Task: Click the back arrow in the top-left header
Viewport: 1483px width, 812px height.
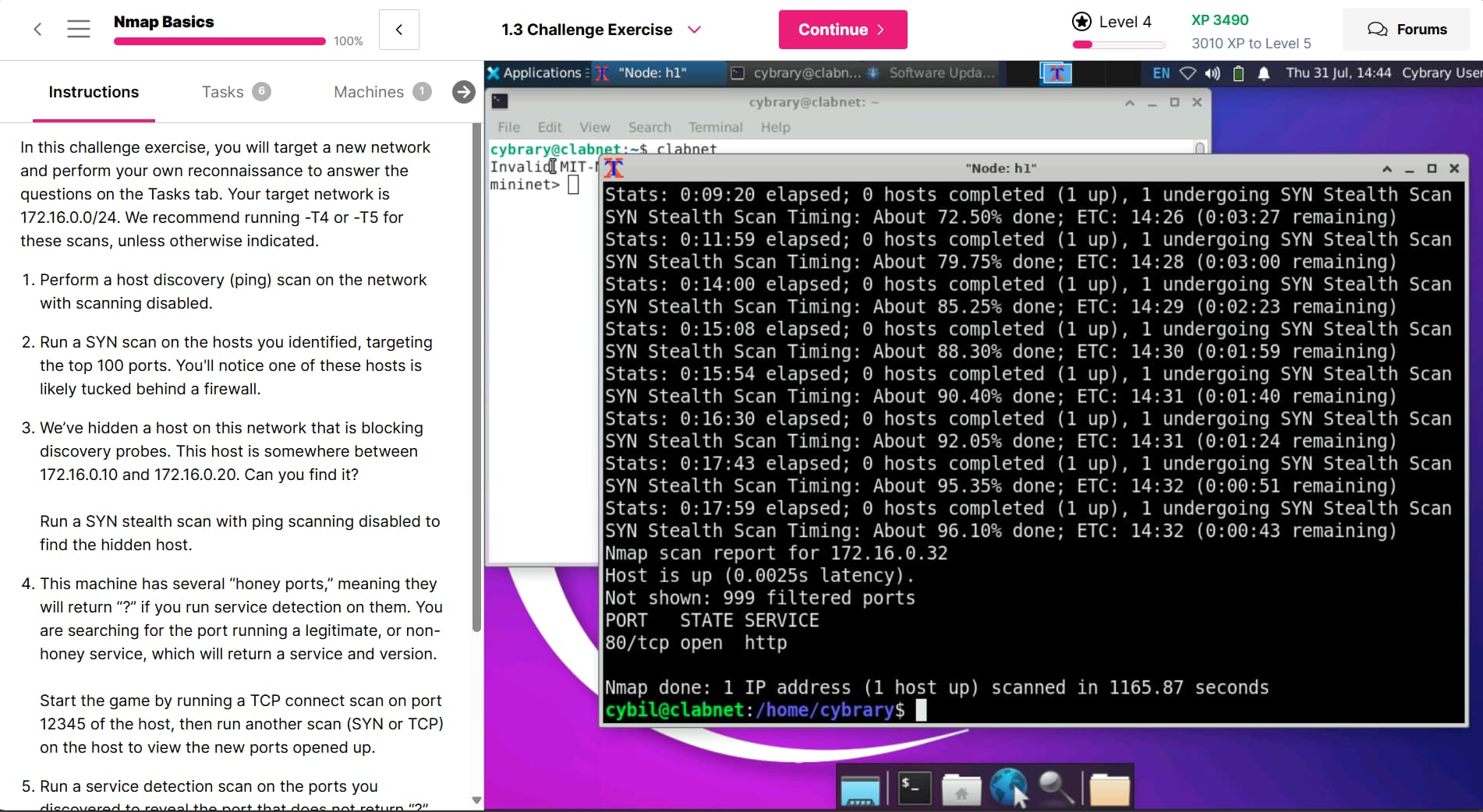Action: 37,30
